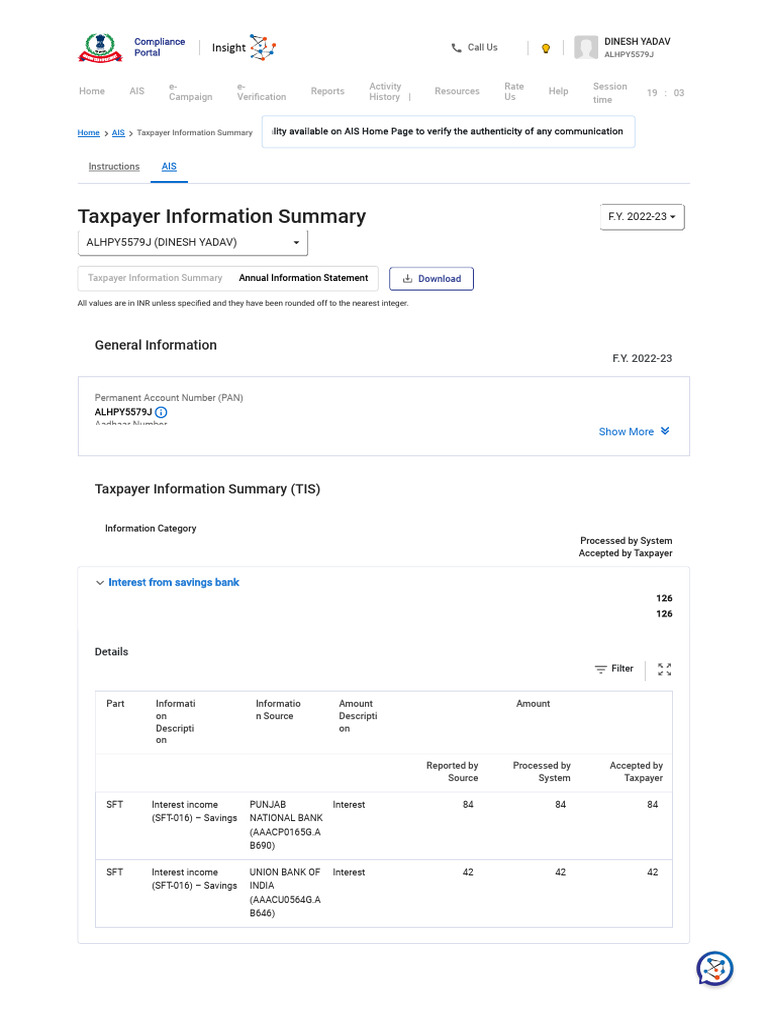Screen dimensions: 768x1024
Task: Open the e-Verification menu item
Action: (x=261, y=91)
